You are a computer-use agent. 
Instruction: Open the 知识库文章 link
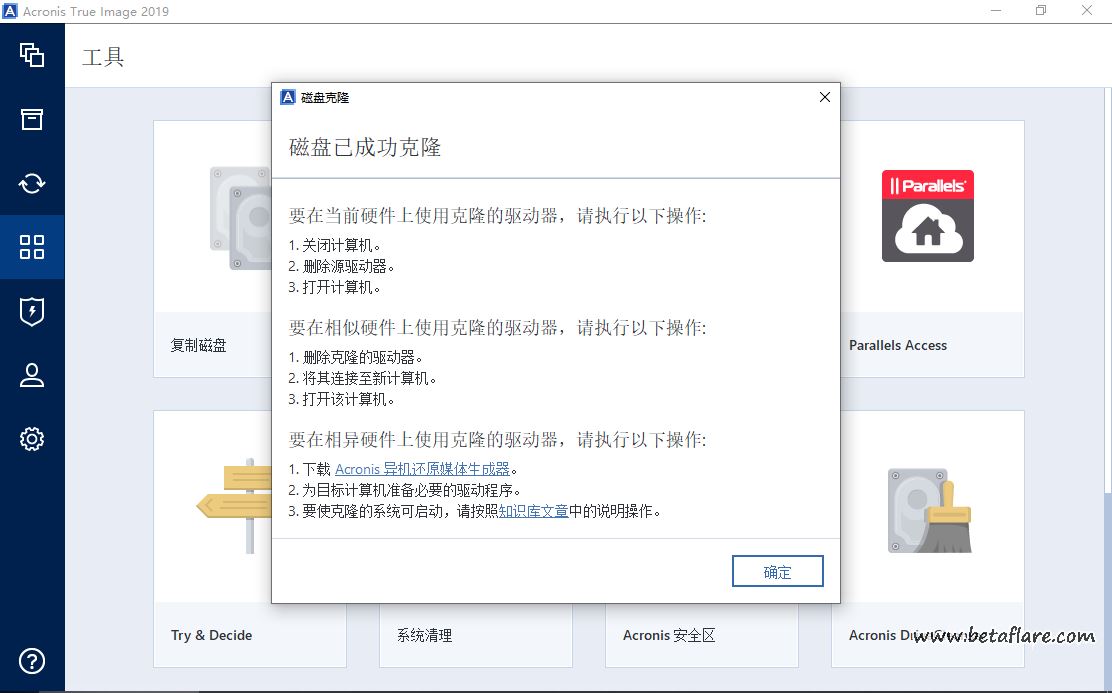coord(533,511)
